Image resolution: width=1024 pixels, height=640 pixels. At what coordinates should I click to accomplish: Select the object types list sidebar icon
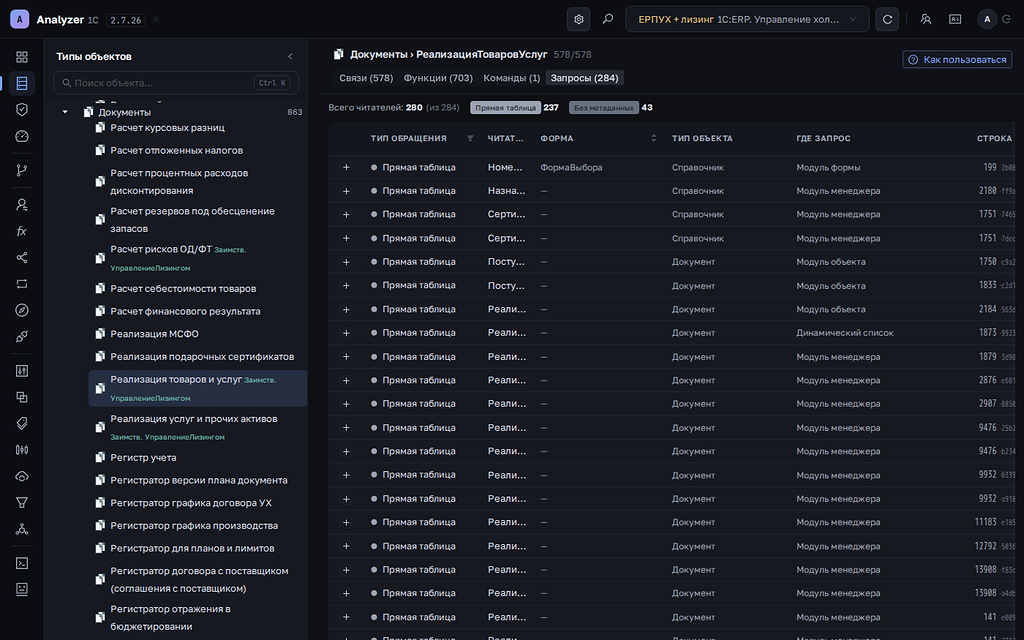pyautogui.click(x=22, y=83)
